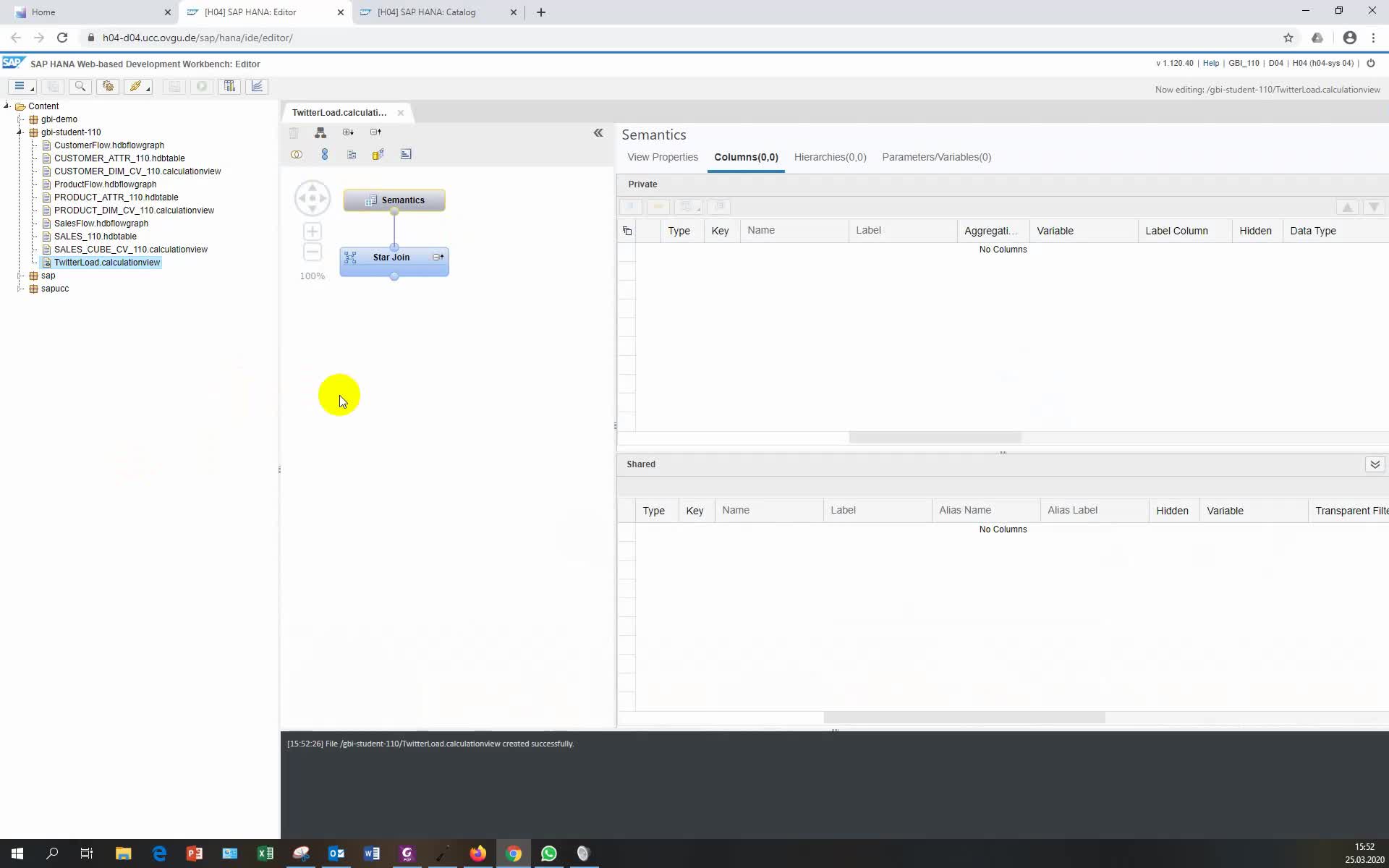The width and height of the screenshot is (1389, 868).
Task: Move column down with arrow button
Action: (1374, 207)
